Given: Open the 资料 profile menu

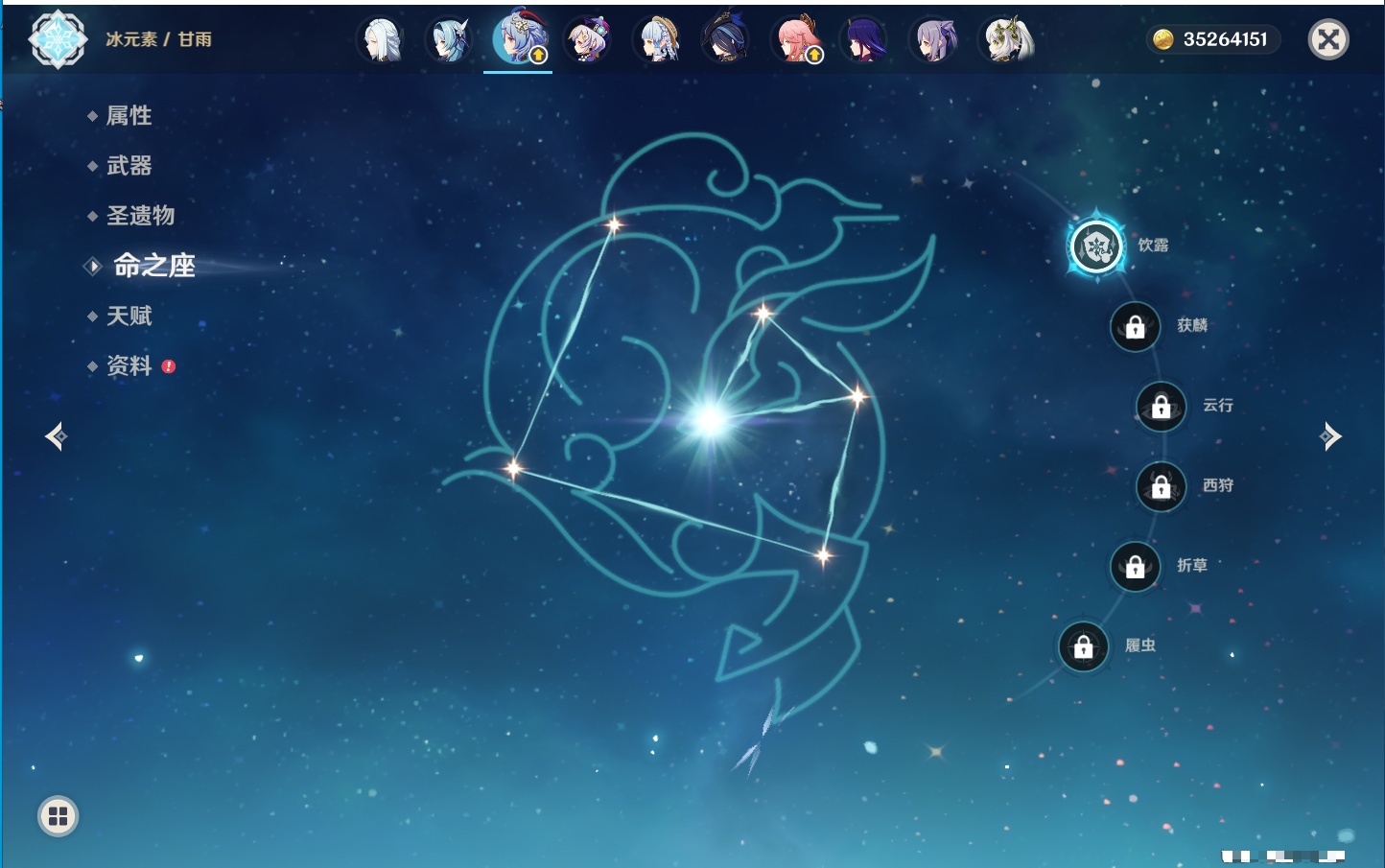Looking at the screenshot, I should coord(129,365).
